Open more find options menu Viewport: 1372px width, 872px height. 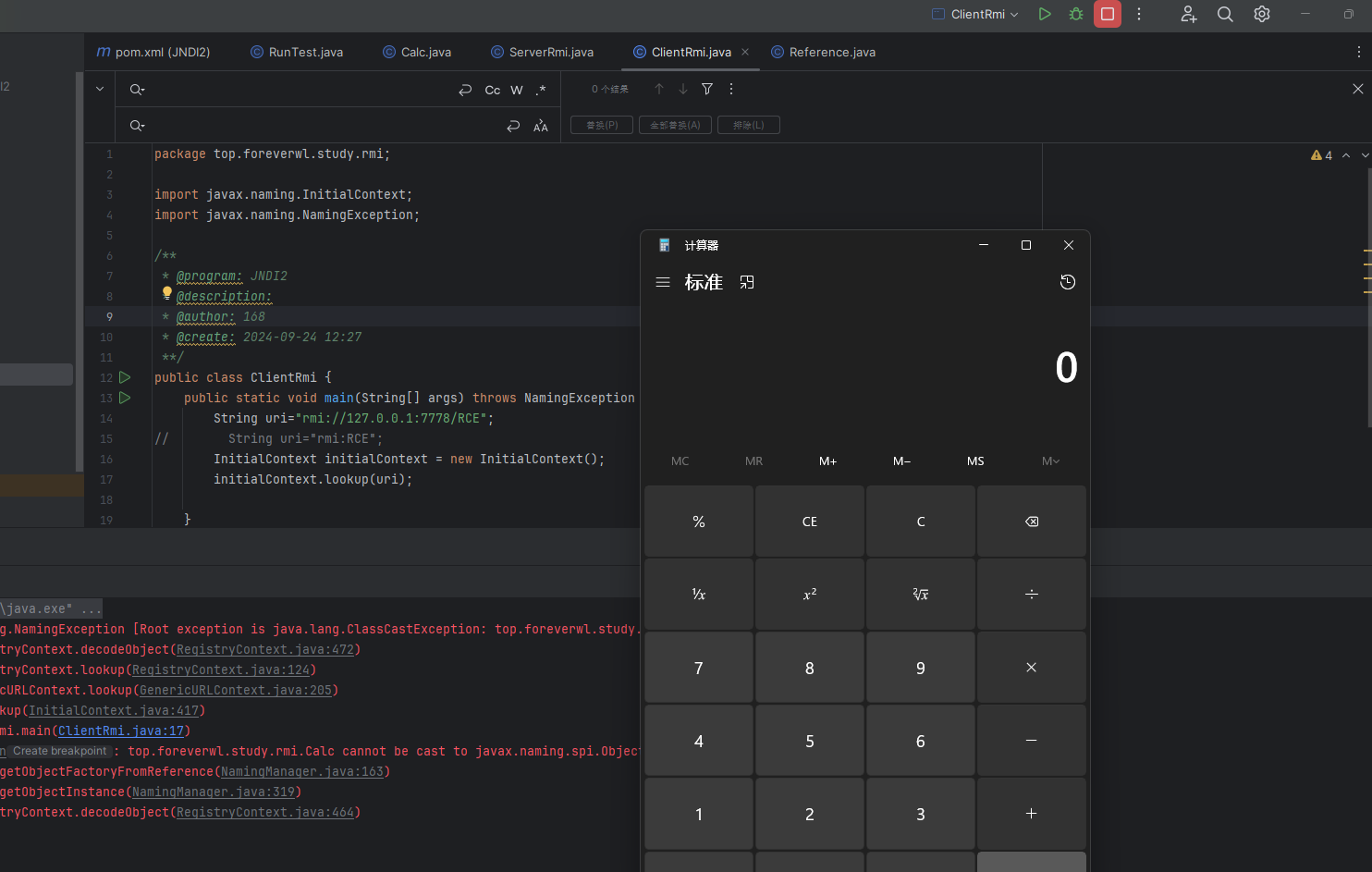coord(731,89)
